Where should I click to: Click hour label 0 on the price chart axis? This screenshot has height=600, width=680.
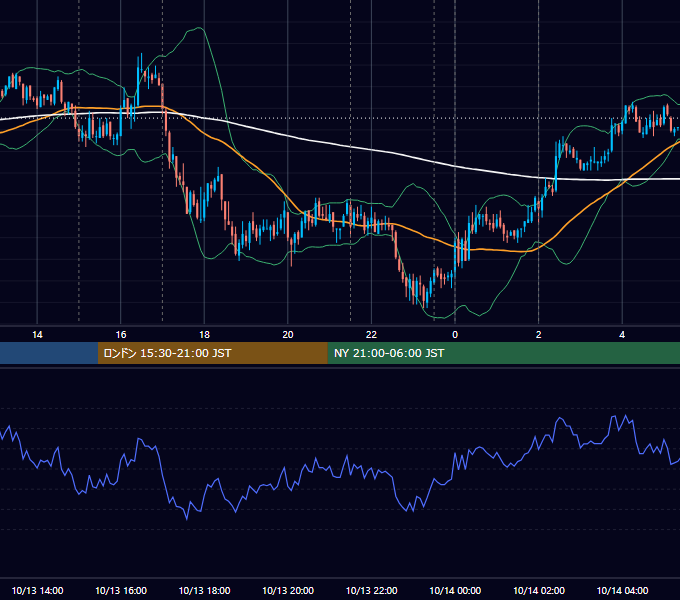455,335
